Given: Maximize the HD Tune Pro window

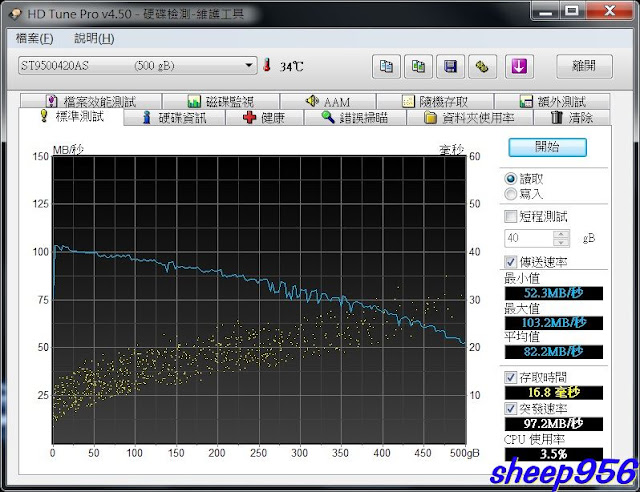Looking at the screenshot, I should (x=572, y=10).
